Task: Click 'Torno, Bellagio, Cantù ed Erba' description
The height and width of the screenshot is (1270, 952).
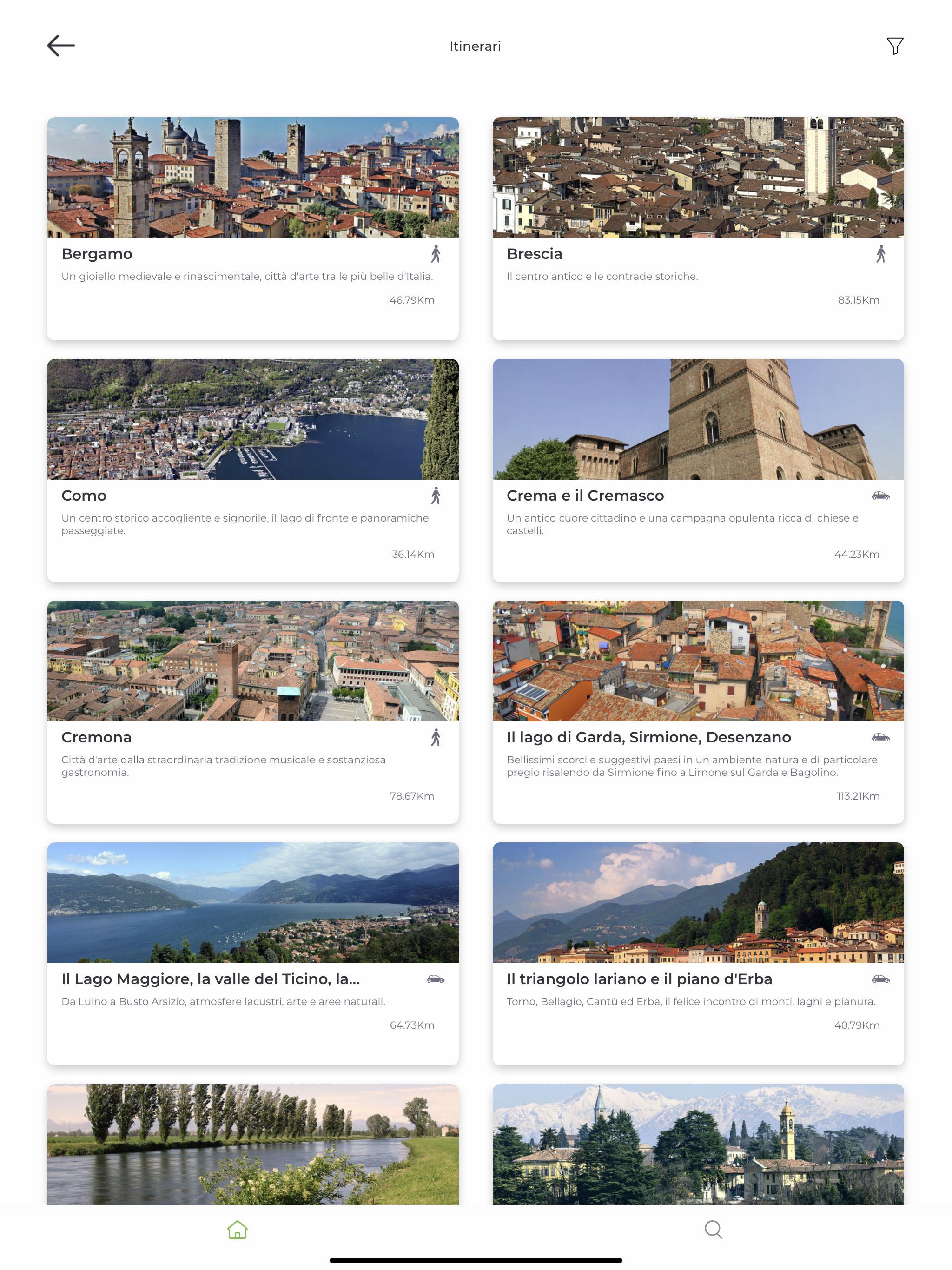Action: (x=691, y=1001)
